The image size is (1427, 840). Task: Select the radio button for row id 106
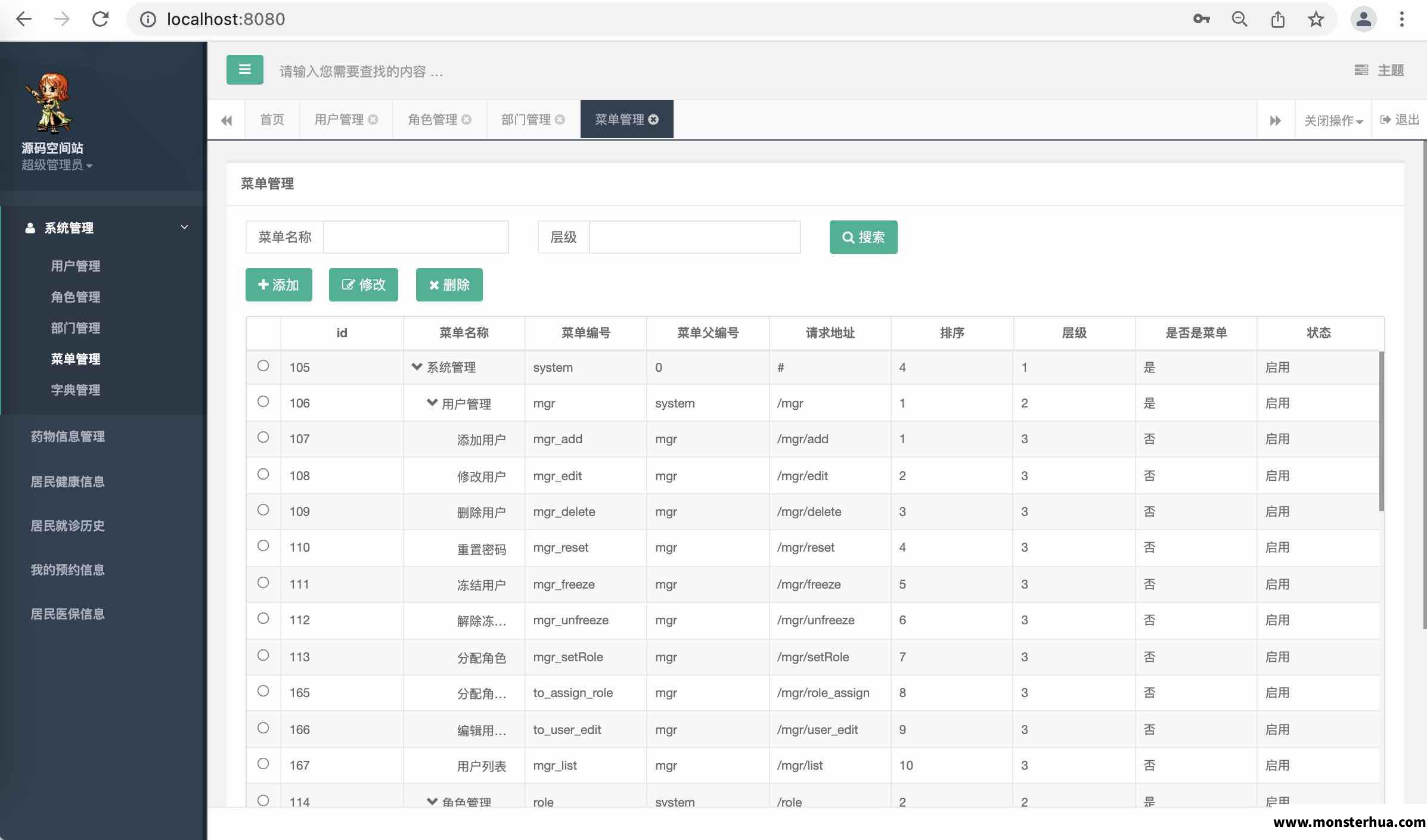coord(263,402)
